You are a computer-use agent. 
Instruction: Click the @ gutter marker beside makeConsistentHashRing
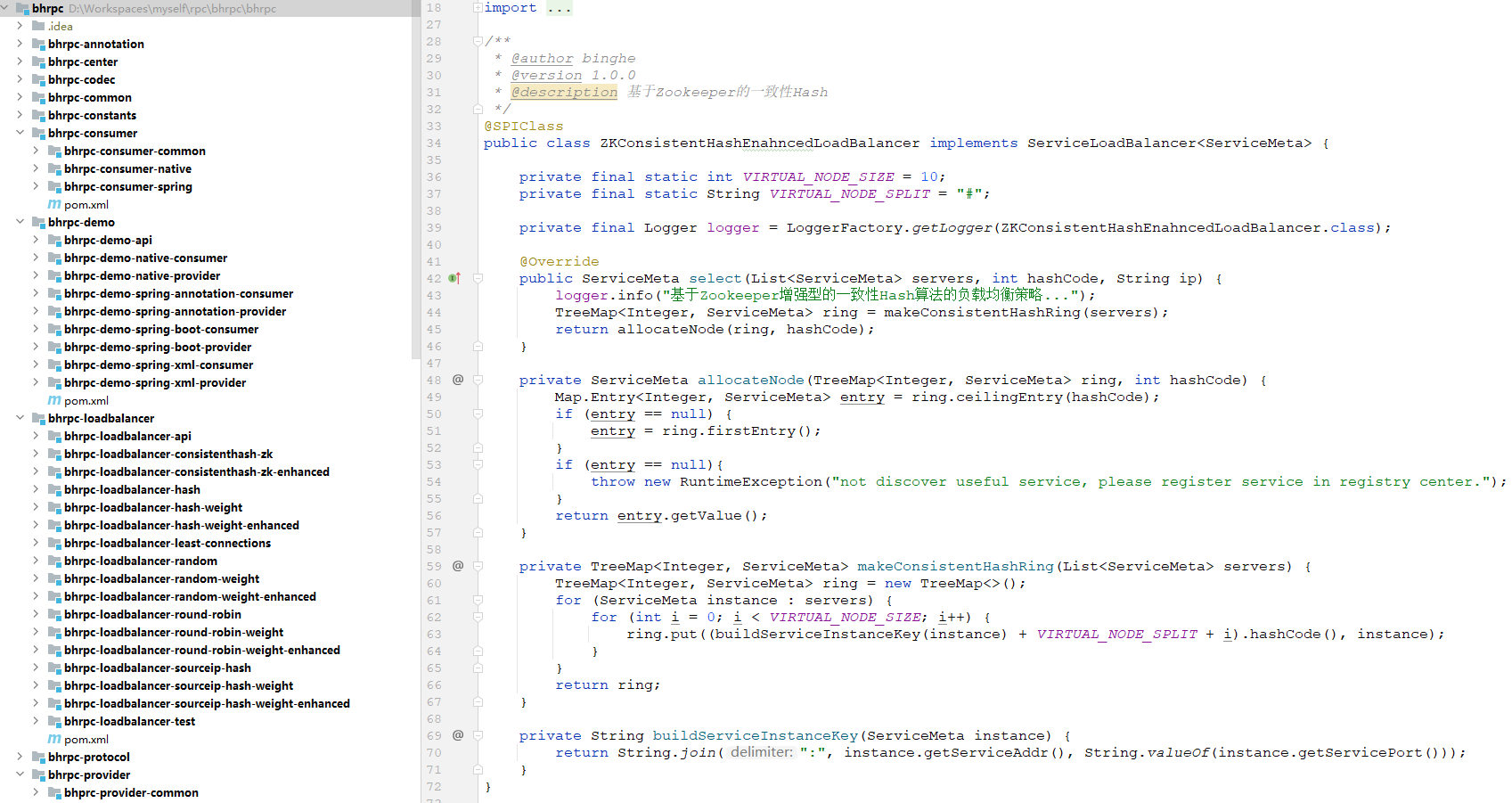point(458,566)
